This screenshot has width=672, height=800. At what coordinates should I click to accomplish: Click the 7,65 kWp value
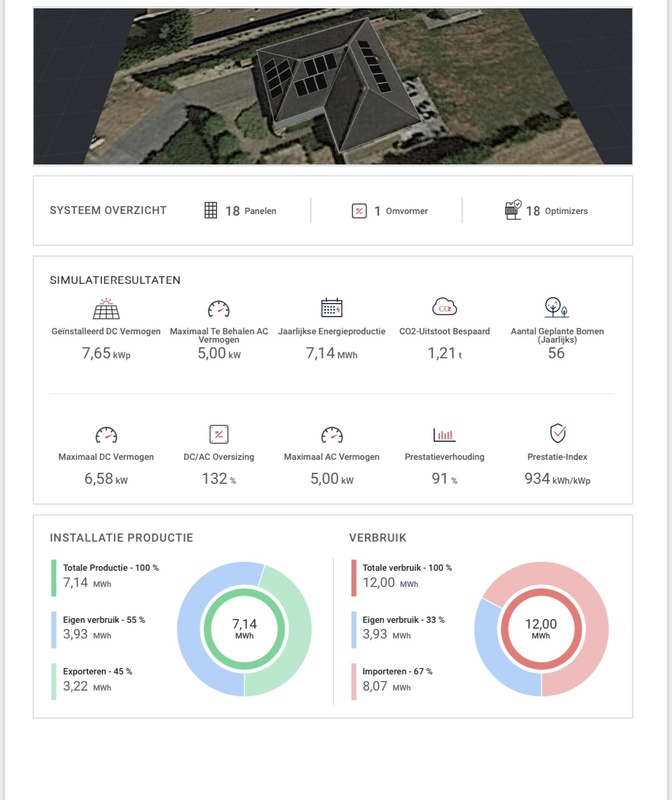pyautogui.click(x=106, y=353)
